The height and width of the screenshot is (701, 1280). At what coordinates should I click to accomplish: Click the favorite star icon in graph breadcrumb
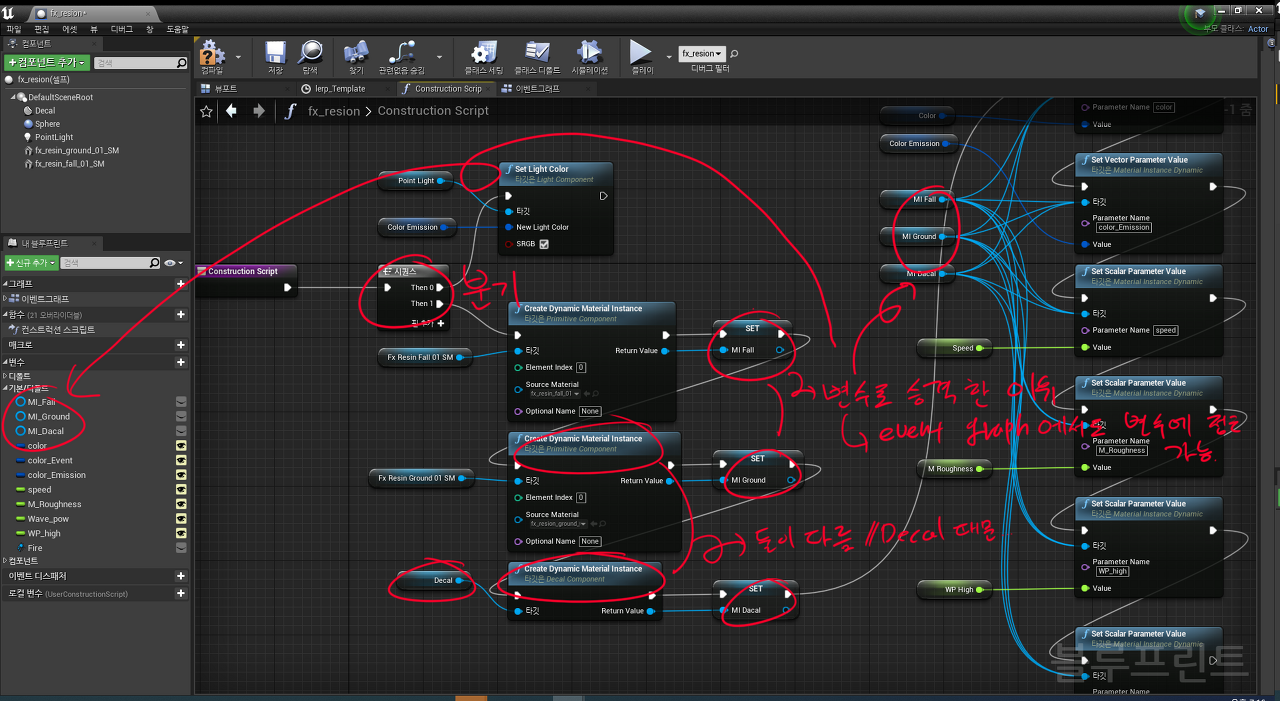(206, 111)
